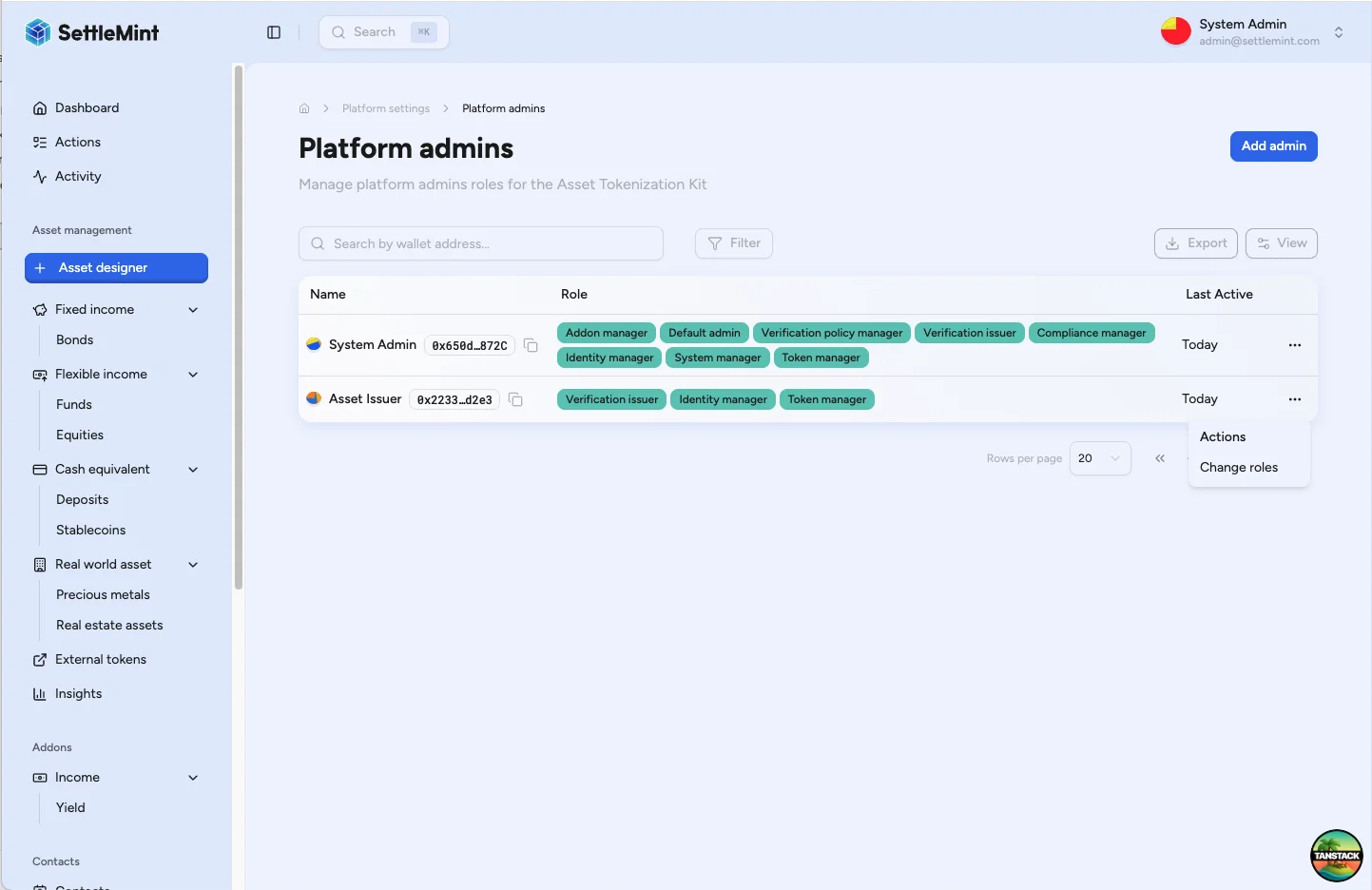Open the Activity page icon
The height and width of the screenshot is (890, 1372).
click(x=39, y=176)
